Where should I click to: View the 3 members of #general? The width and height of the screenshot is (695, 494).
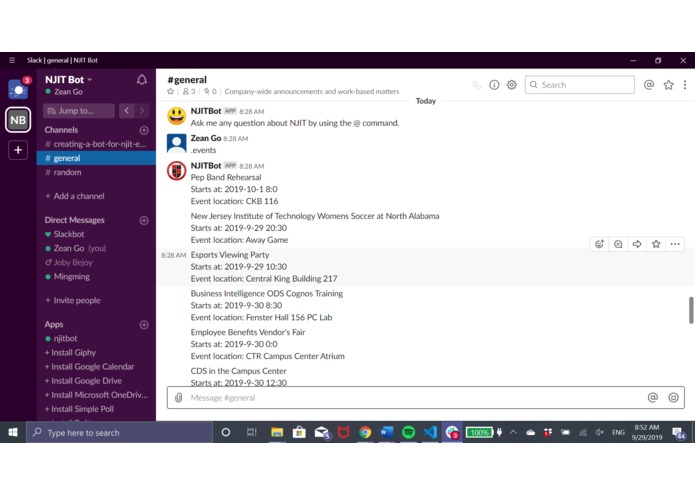(189, 92)
